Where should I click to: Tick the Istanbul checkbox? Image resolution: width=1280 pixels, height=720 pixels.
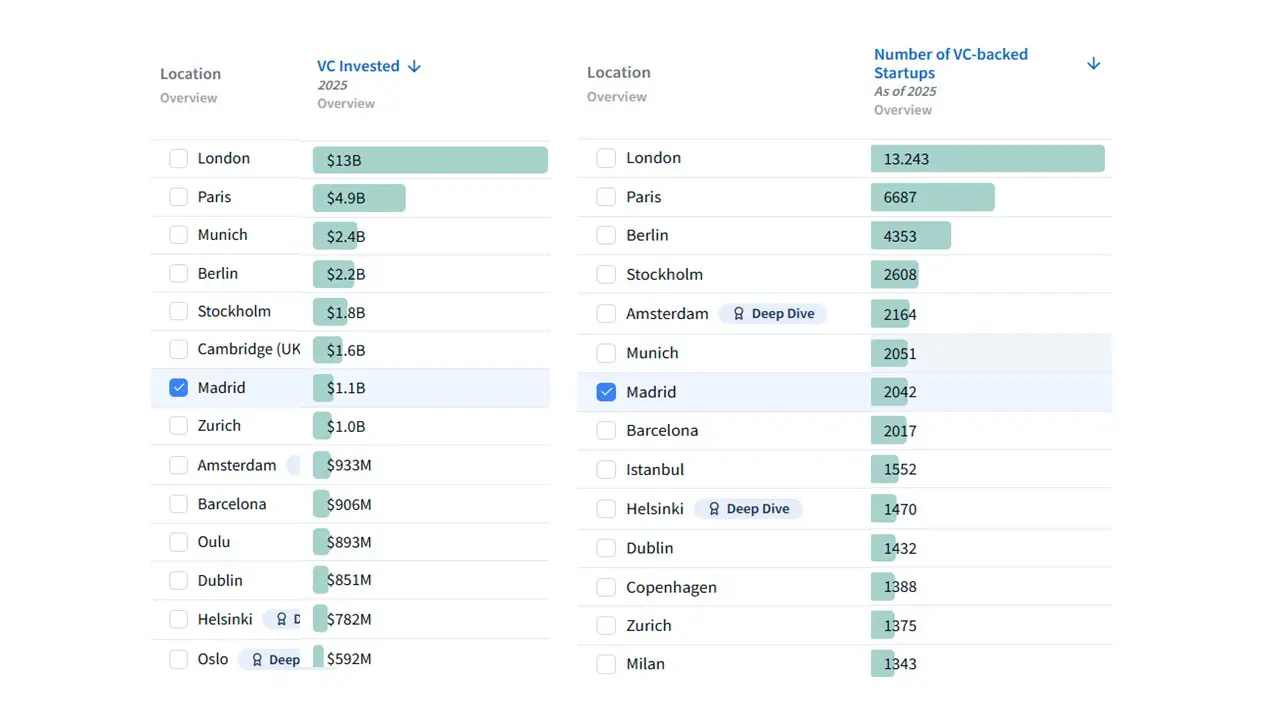(x=606, y=470)
